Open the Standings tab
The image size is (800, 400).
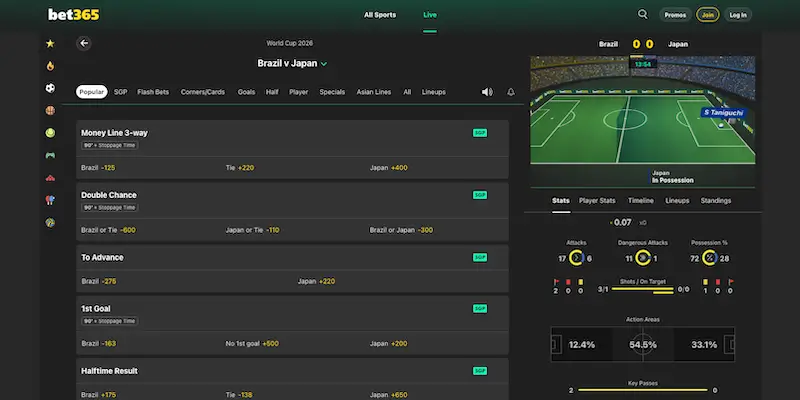click(716, 201)
